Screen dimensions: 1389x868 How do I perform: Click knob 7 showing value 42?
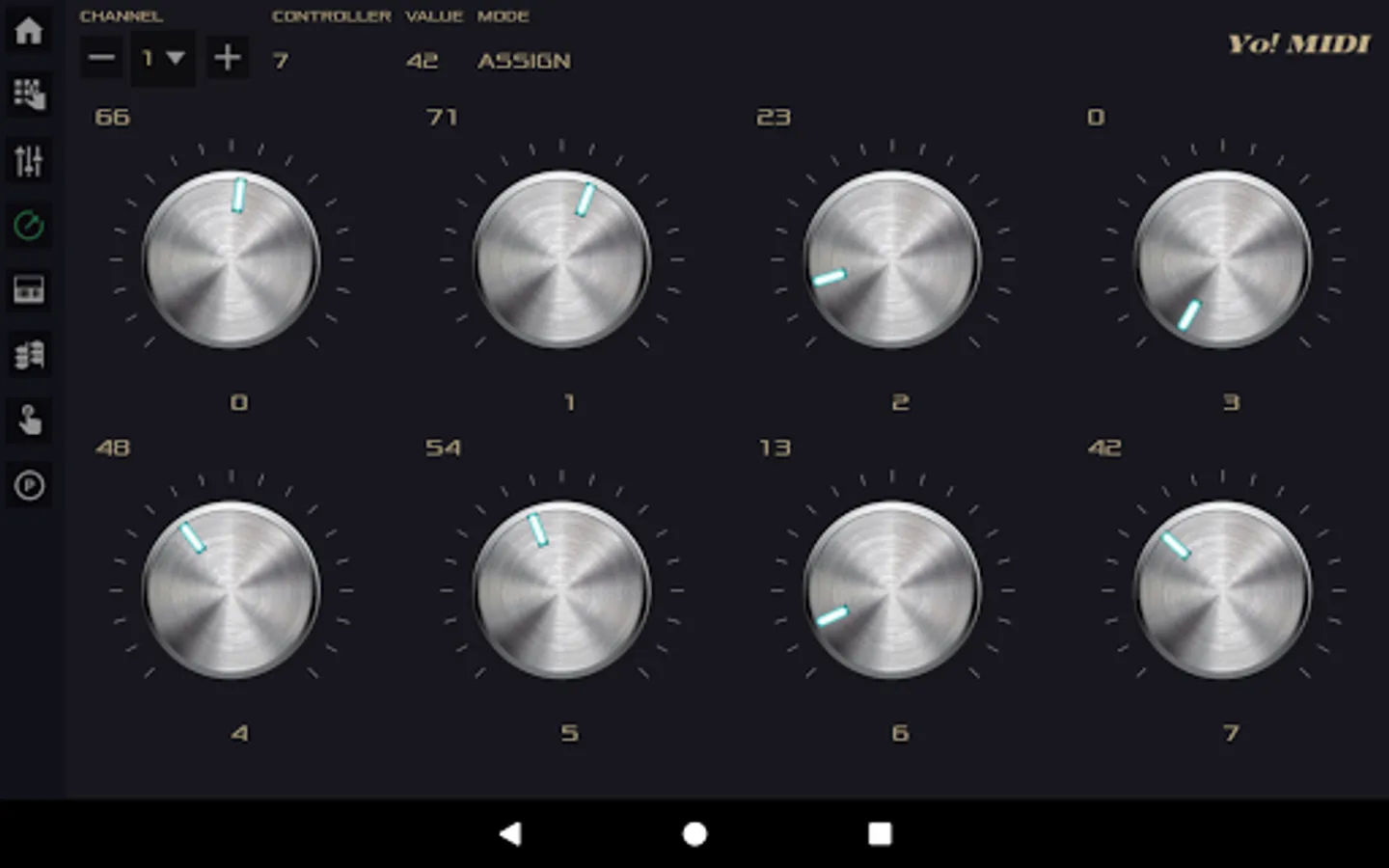tap(1222, 590)
